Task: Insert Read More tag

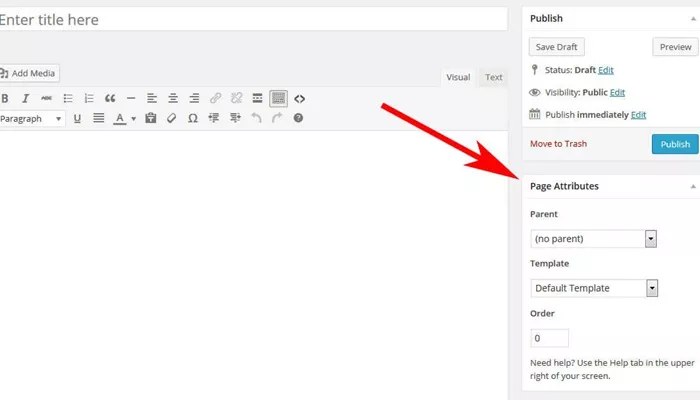Action: click(257, 98)
